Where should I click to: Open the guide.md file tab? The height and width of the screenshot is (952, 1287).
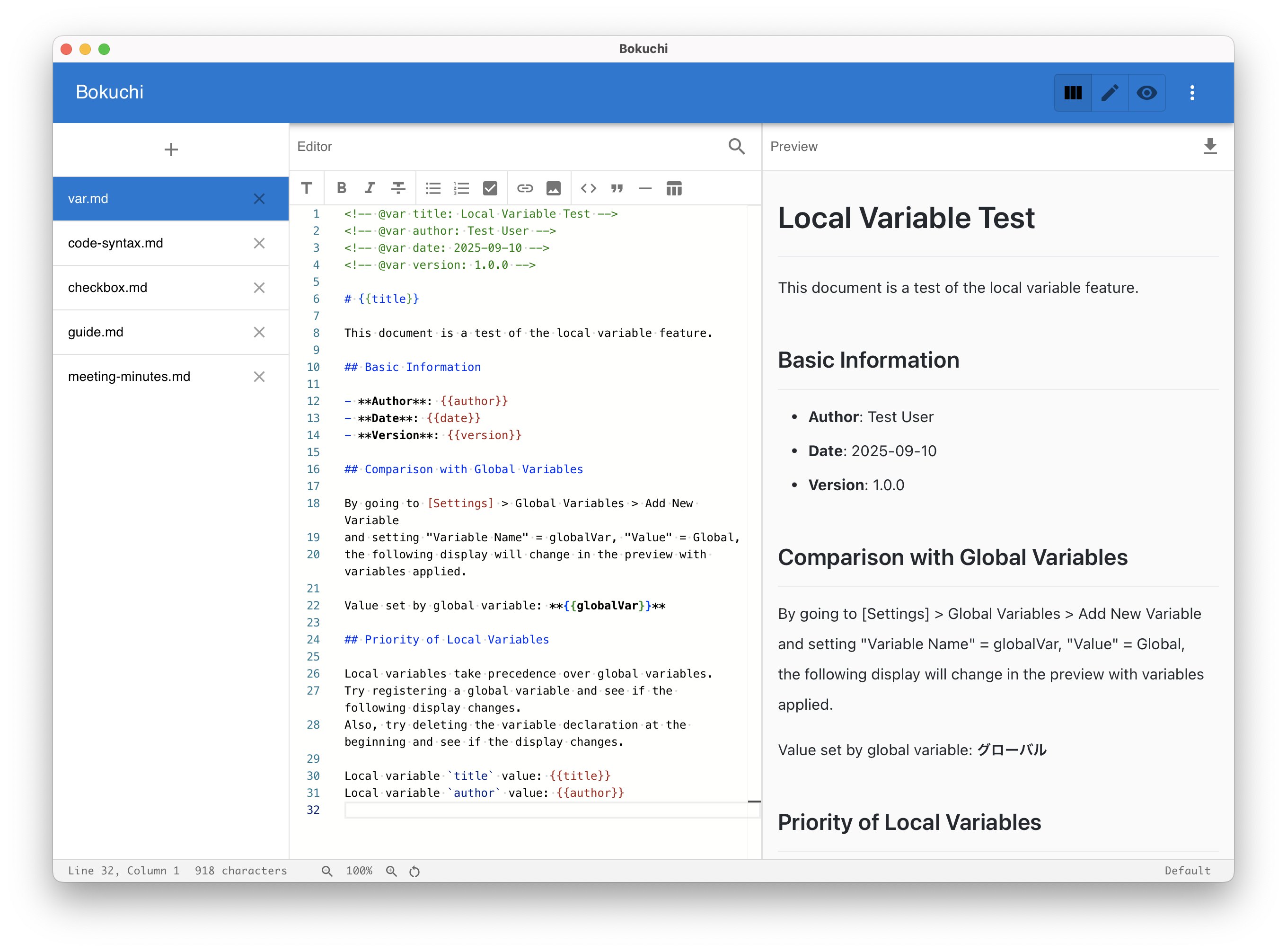(96, 332)
